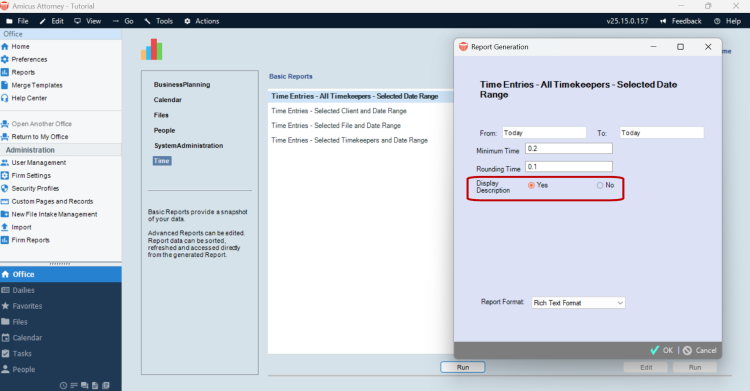Click the Office module in navigation bar
750x391 pixels.
click(x=61, y=274)
